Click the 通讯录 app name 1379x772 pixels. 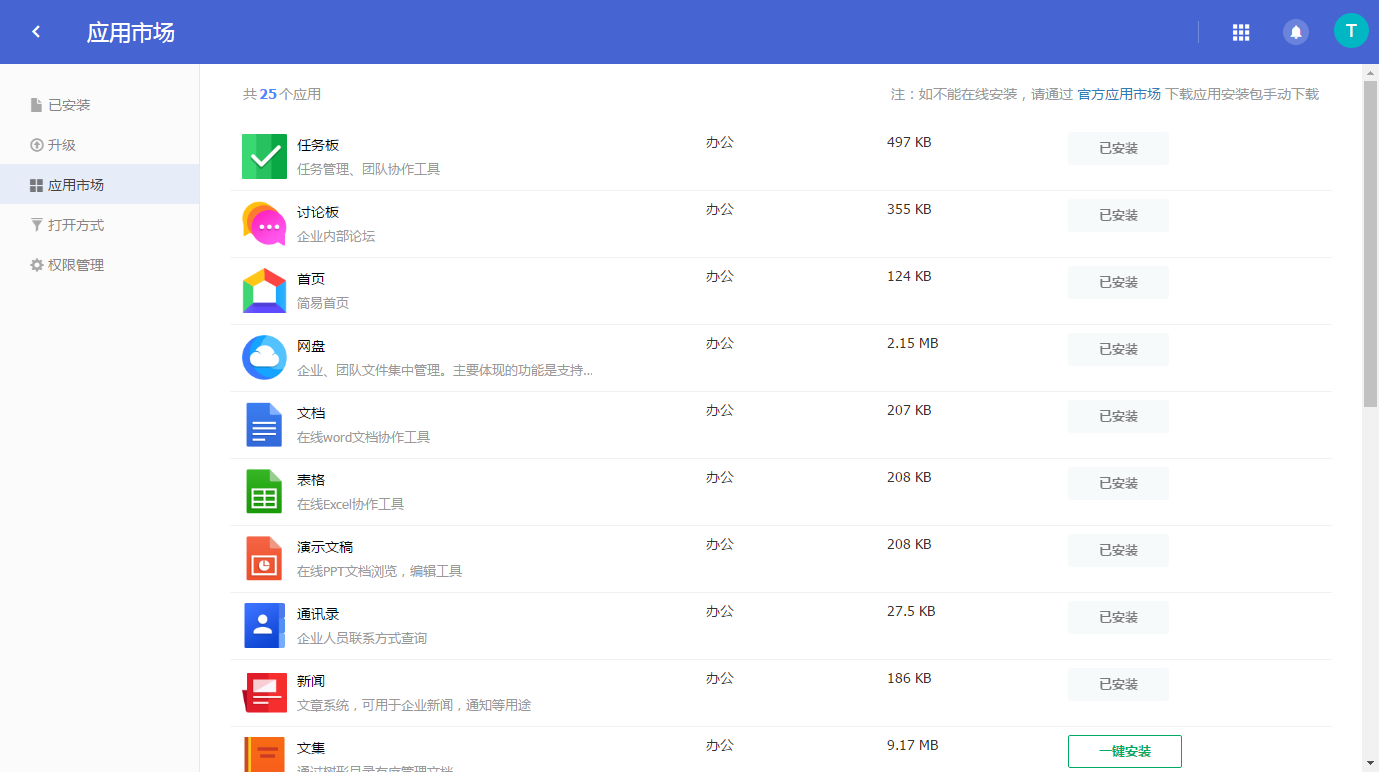pos(318,614)
